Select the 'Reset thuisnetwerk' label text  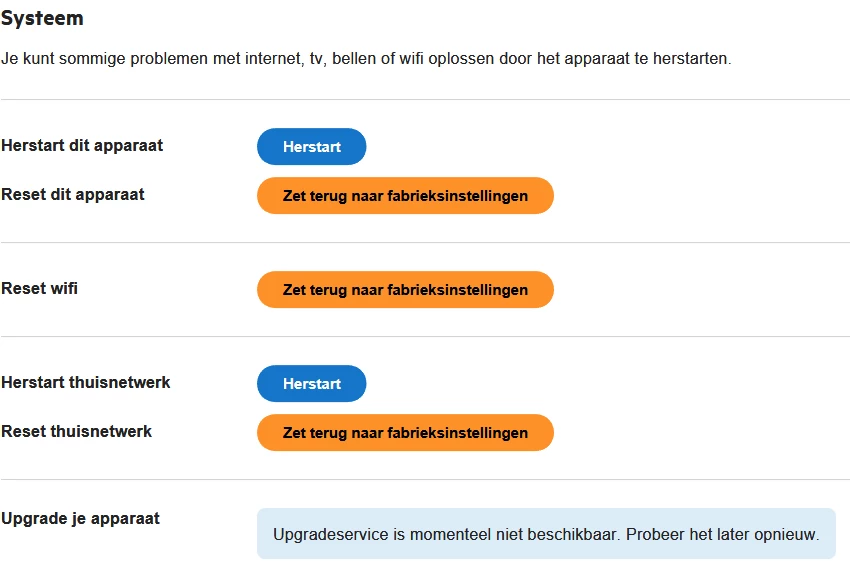[x=77, y=432]
